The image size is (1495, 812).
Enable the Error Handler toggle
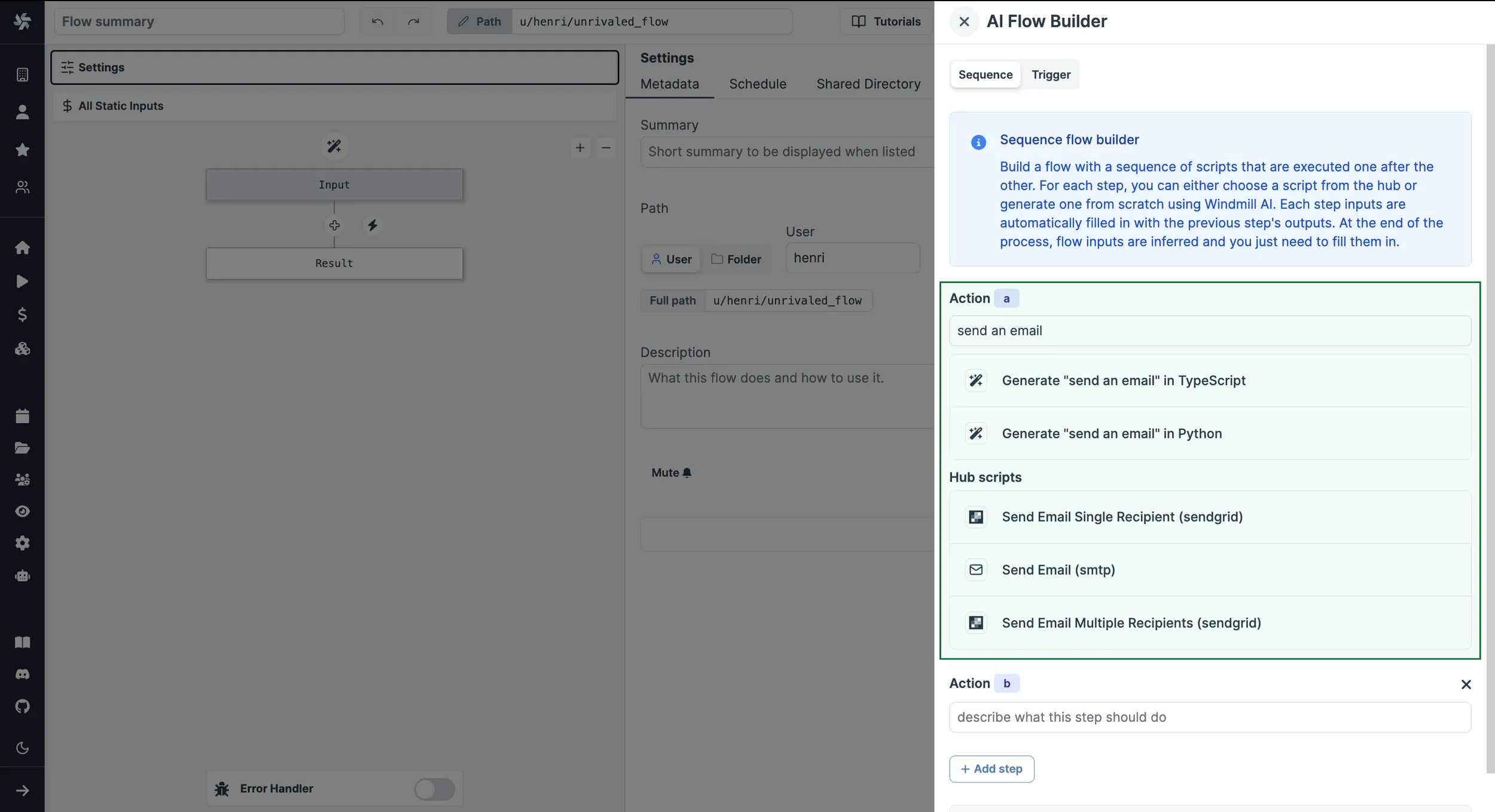click(x=434, y=788)
